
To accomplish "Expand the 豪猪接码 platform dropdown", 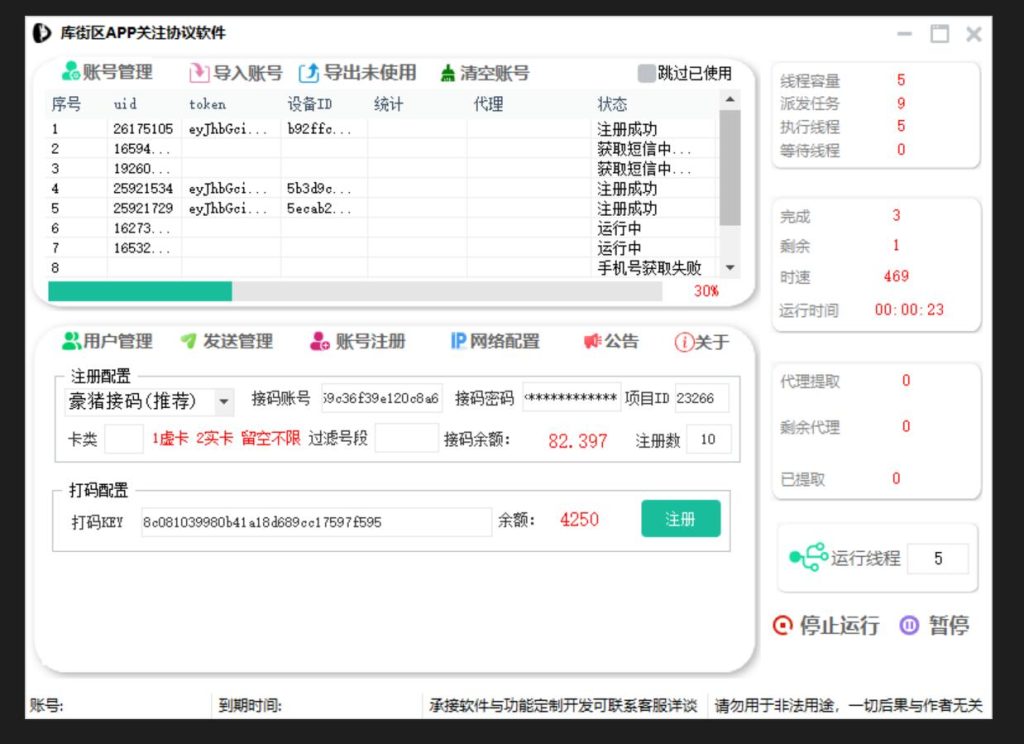I will tap(224, 401).
